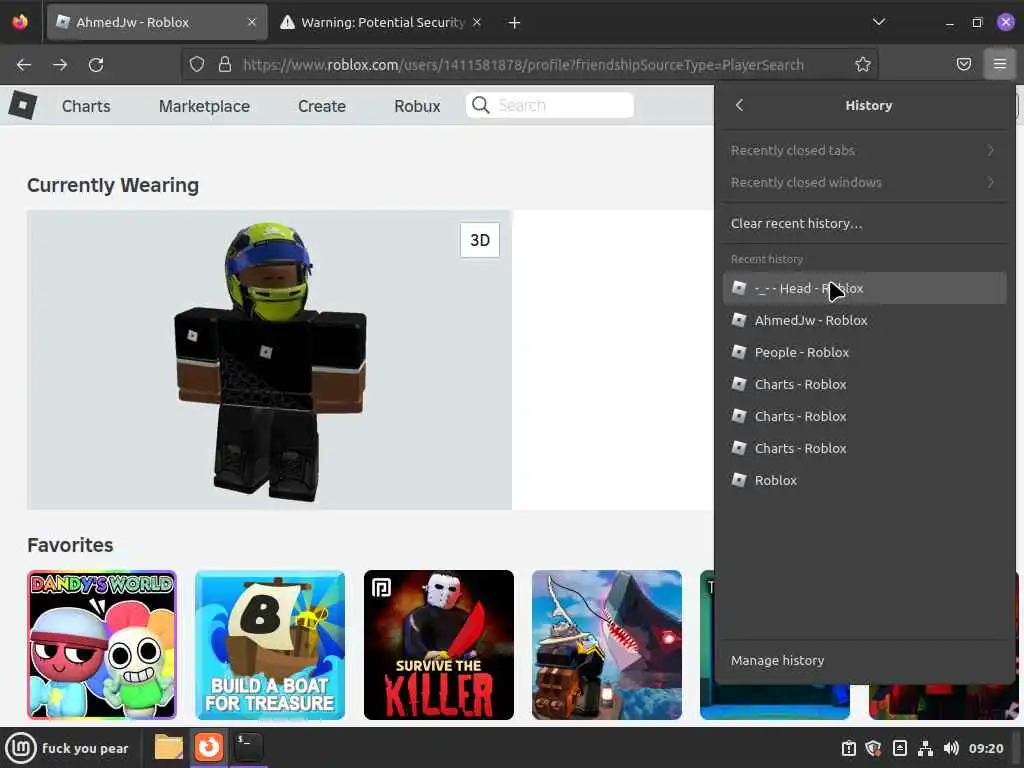
Task: Click the Firefox taskbar icon
Action: [x=208, y=747]
